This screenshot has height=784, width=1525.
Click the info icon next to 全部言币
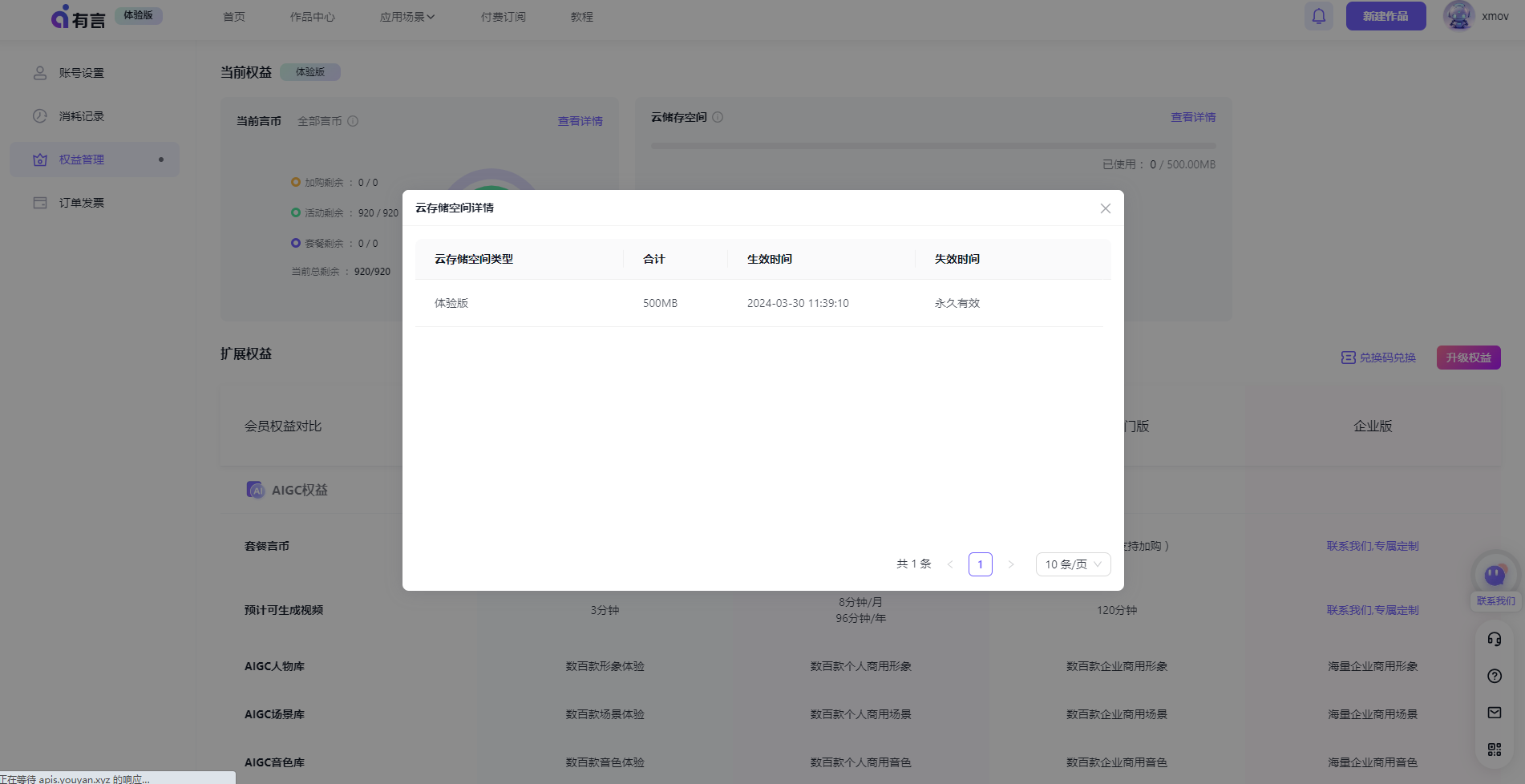[353, 121]
